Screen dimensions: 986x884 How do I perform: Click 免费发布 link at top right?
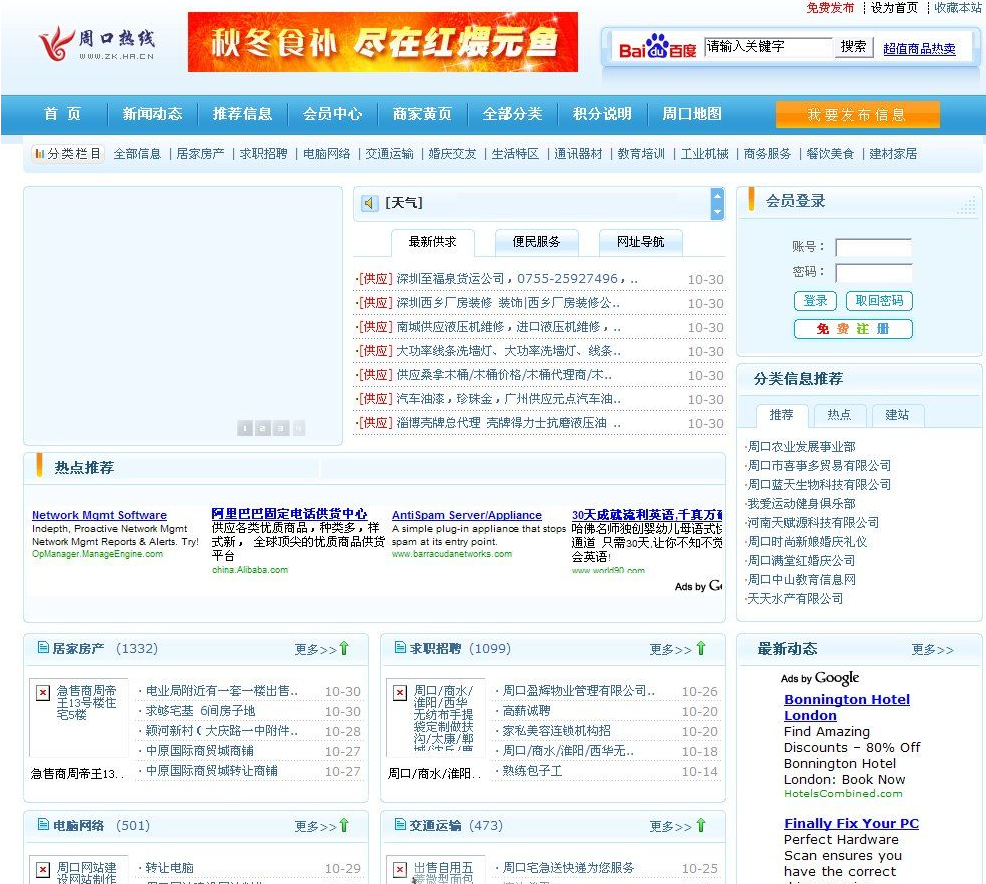coord(830,8)
